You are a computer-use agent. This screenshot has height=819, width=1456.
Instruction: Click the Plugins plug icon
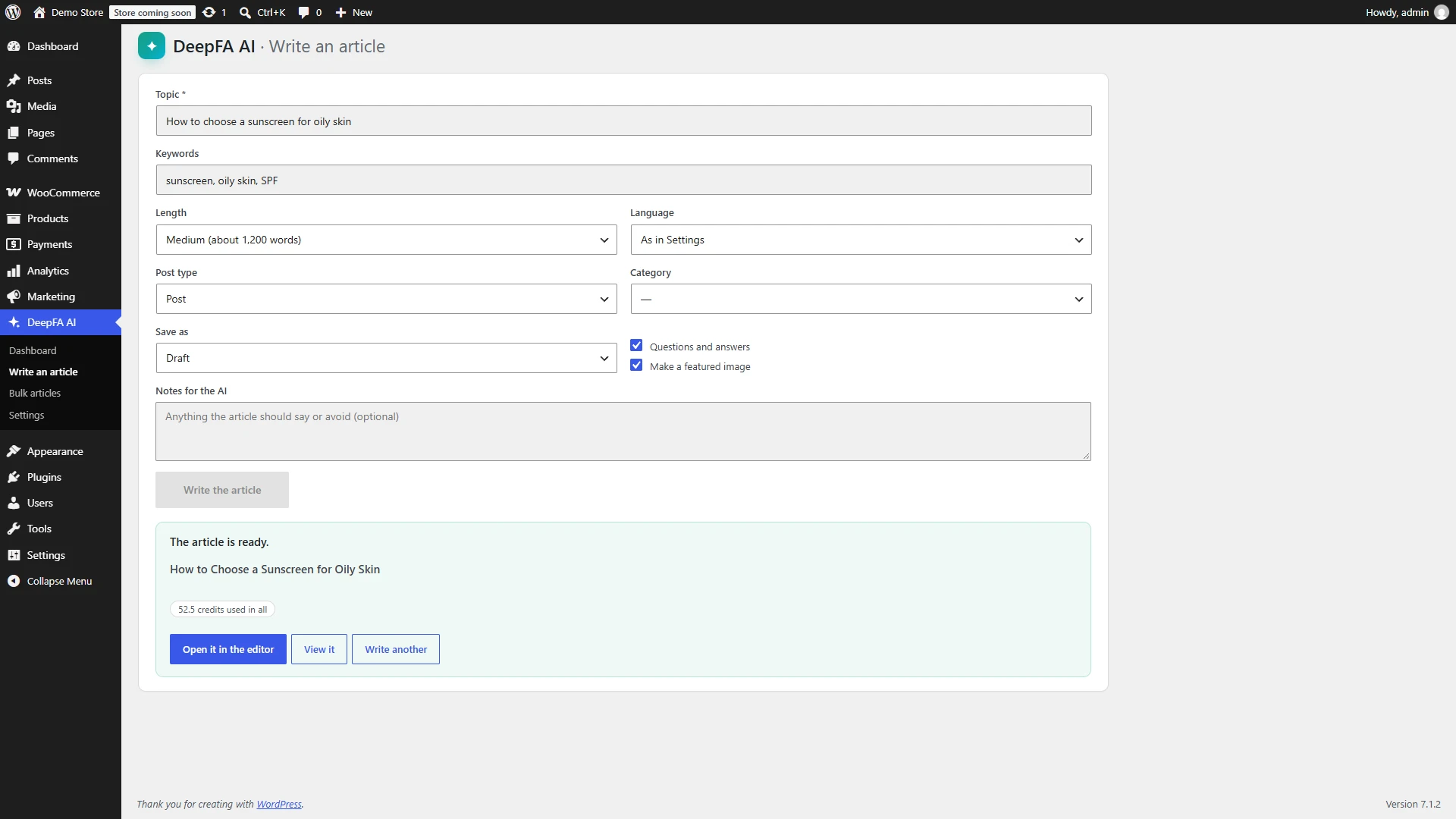14,477
